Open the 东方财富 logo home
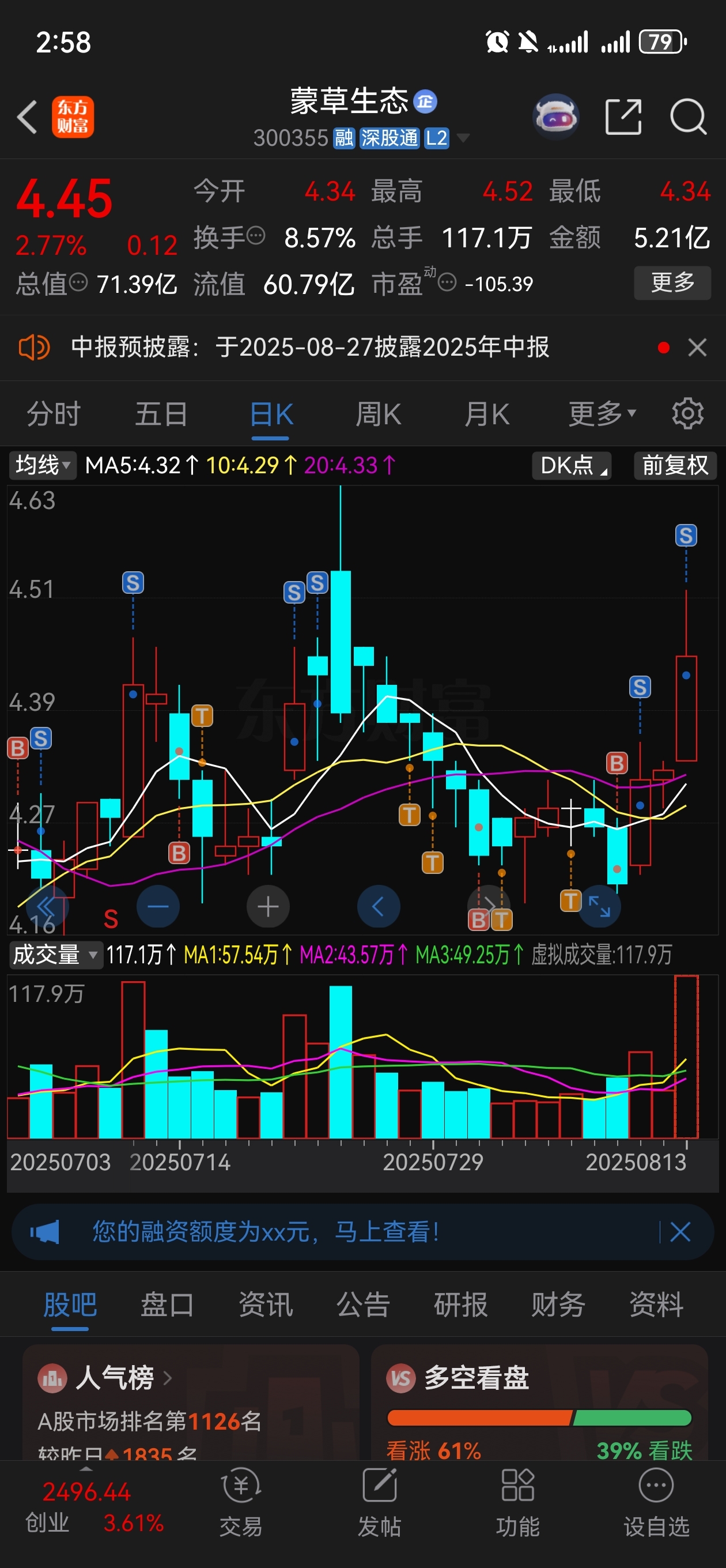Viewport: 726px width, 1568px height. [x=73, y=117]
